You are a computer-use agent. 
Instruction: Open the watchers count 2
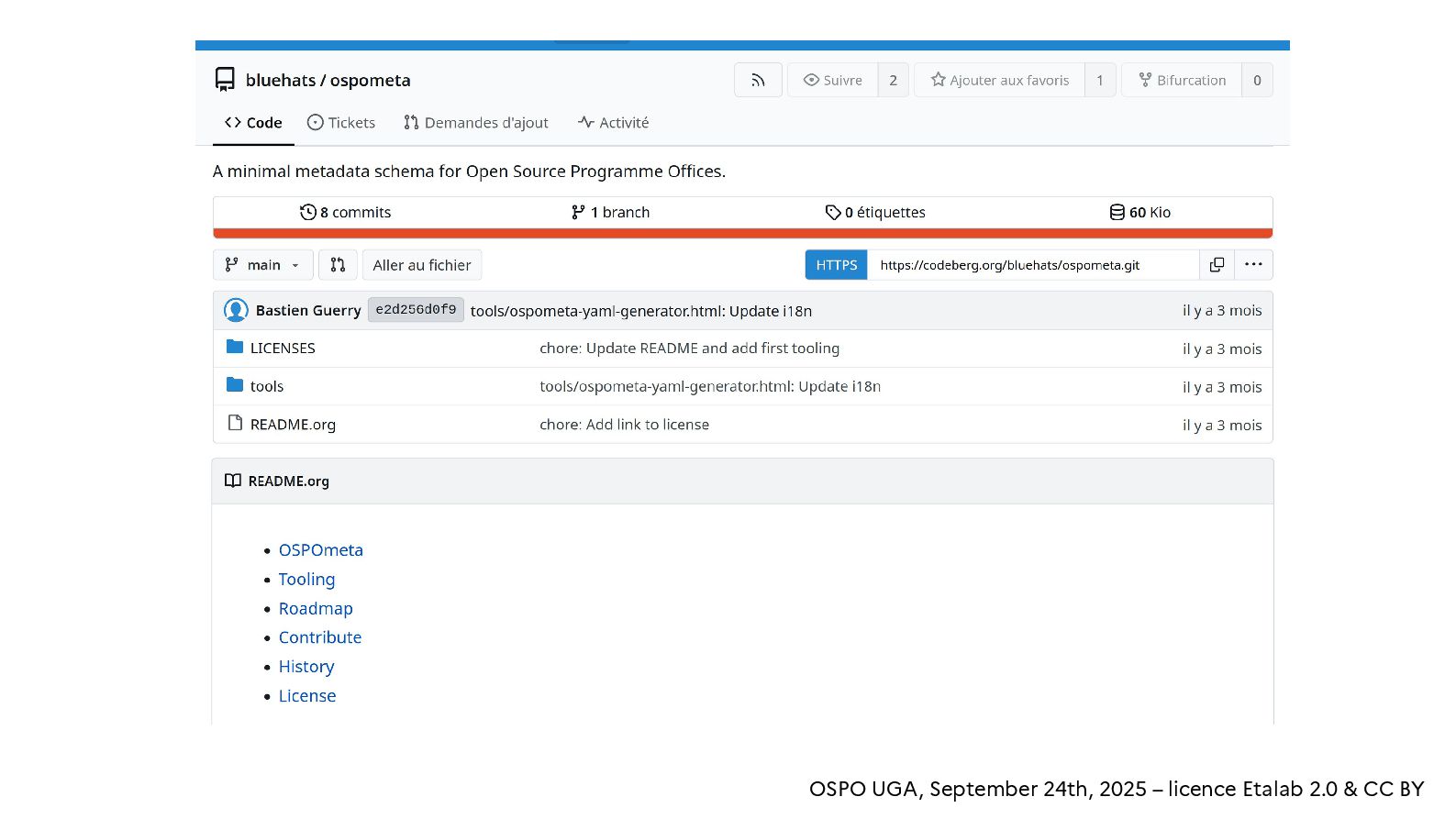894,80
